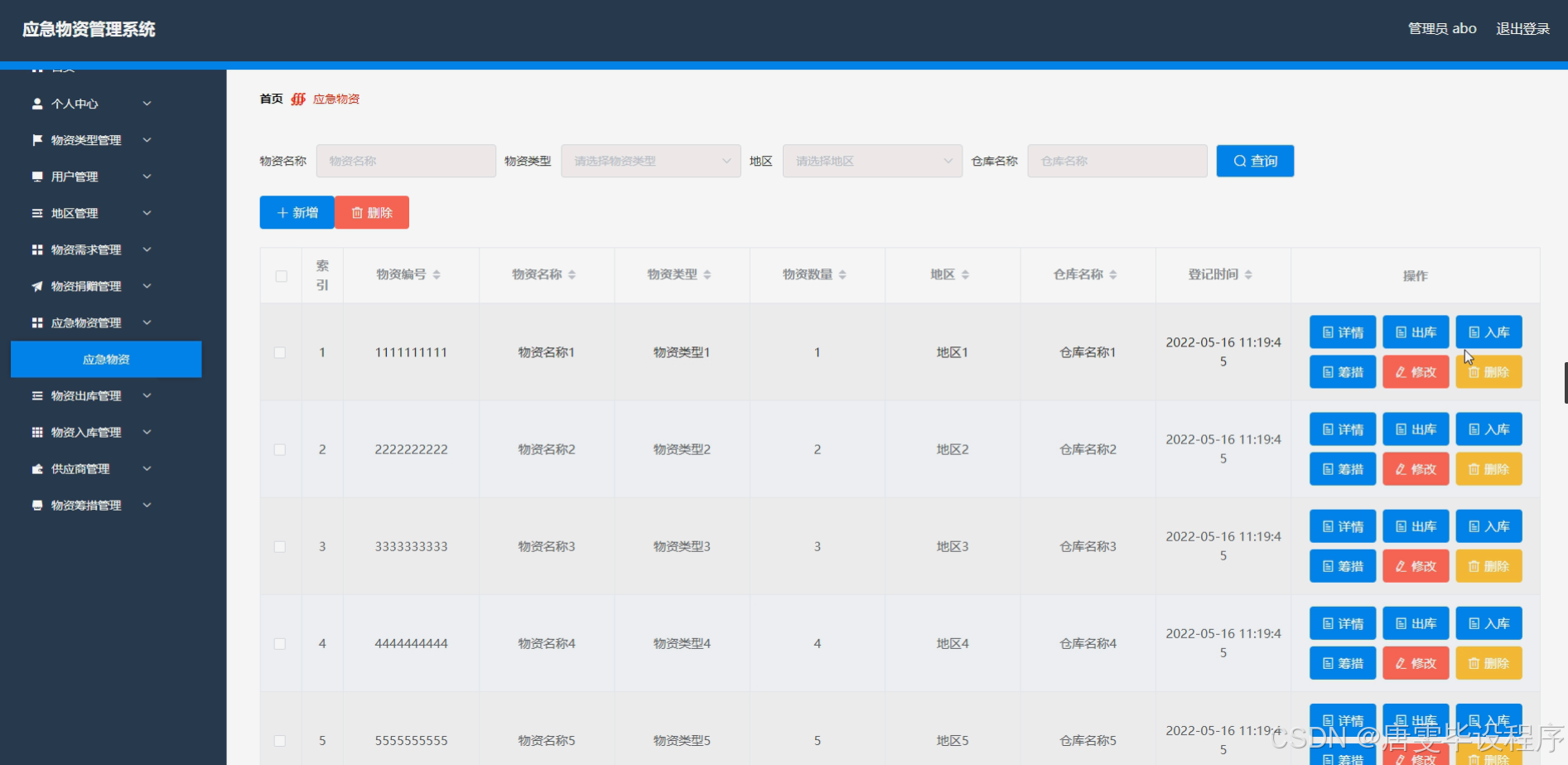Check the row 2 checkbox for 物资名称2
The image size is (1568, 765).
tap(280, 449)
